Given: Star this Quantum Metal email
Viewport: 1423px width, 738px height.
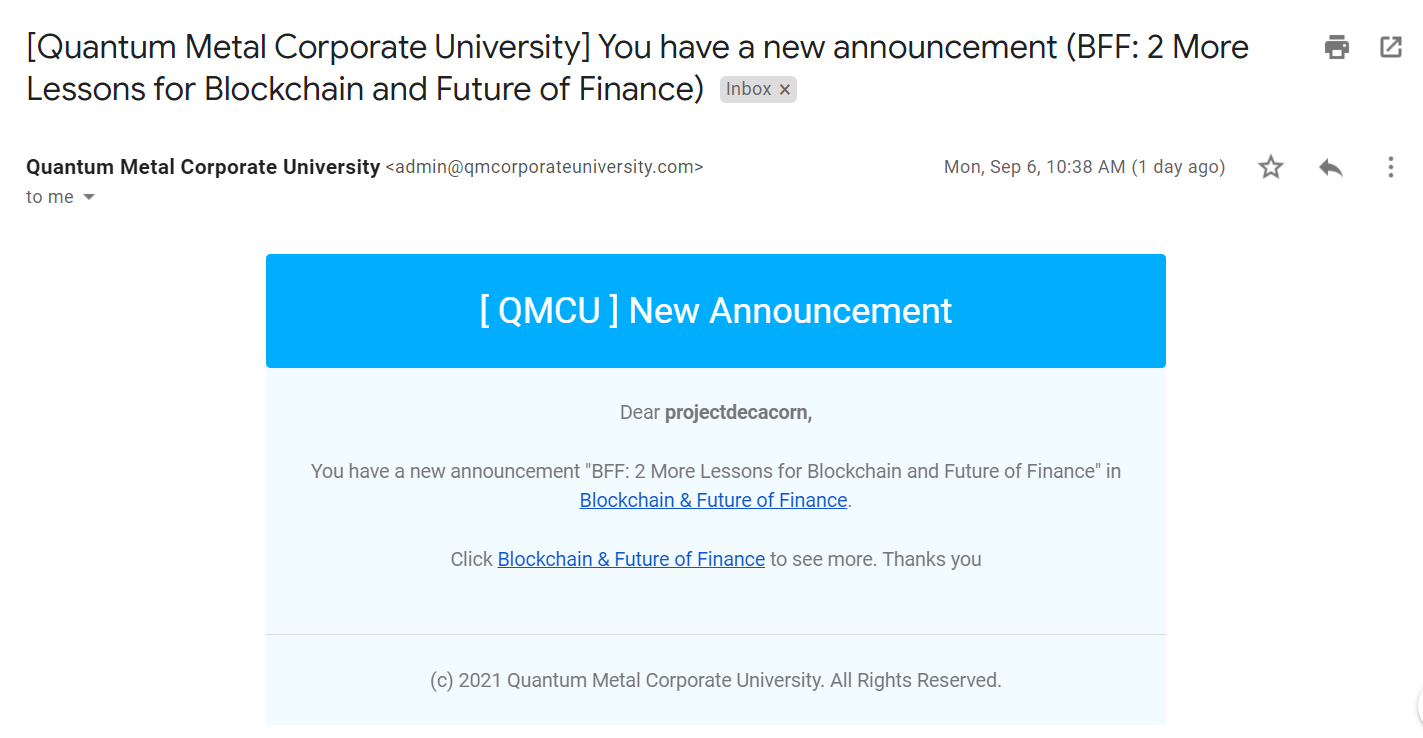Looking at the screenshot, I should click(x=1271, y=167).
